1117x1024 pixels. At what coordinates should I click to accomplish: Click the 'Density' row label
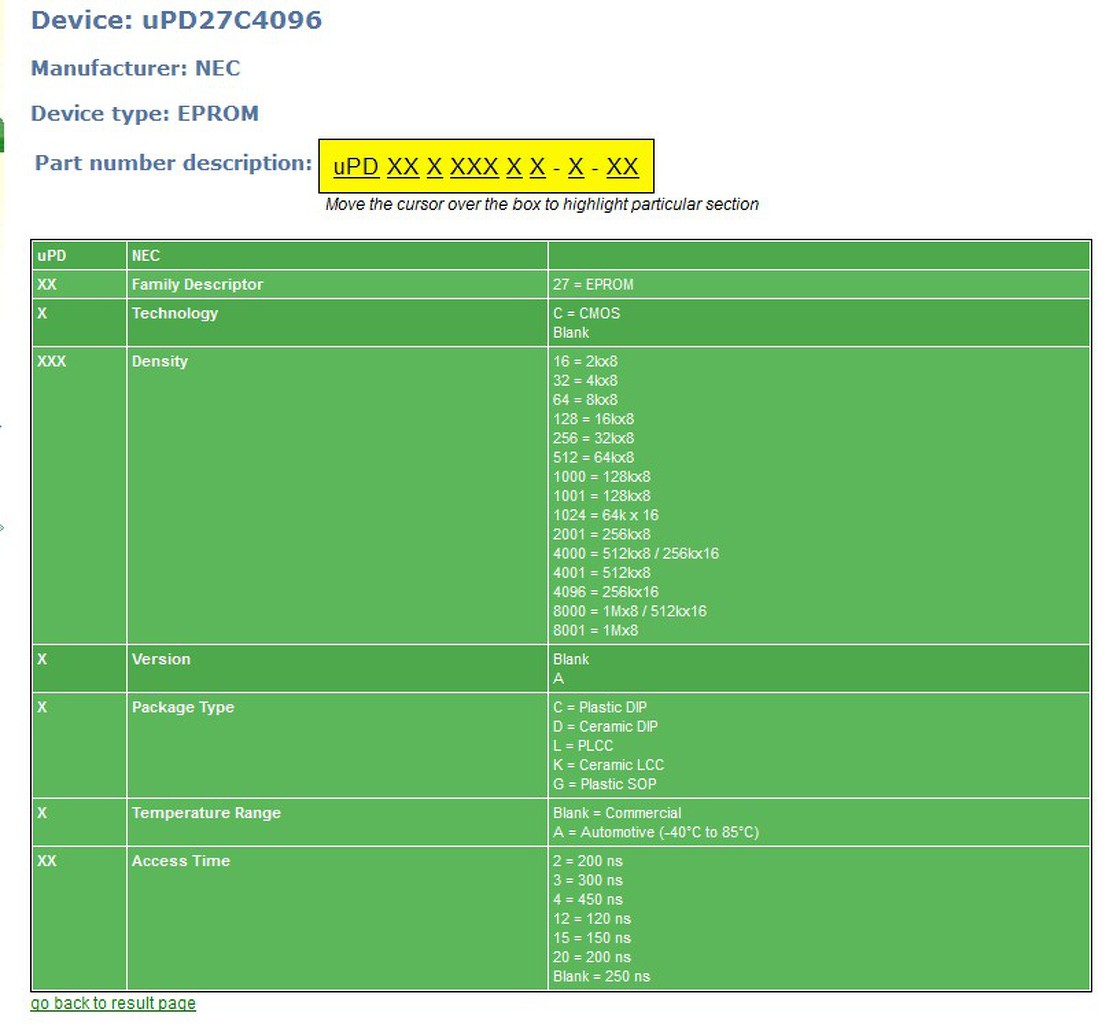(x=160, y=361)
